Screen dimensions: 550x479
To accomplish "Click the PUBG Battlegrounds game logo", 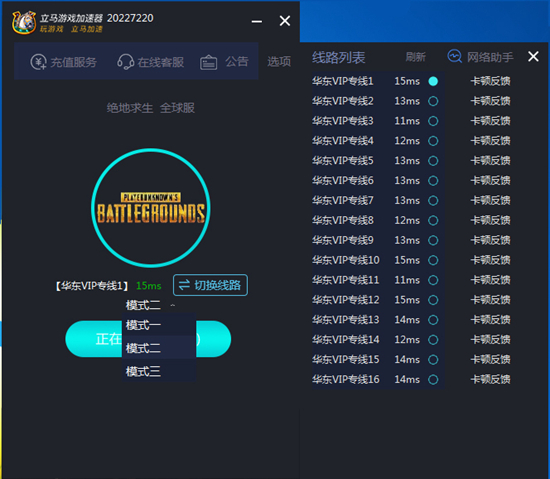I will 151,208.
